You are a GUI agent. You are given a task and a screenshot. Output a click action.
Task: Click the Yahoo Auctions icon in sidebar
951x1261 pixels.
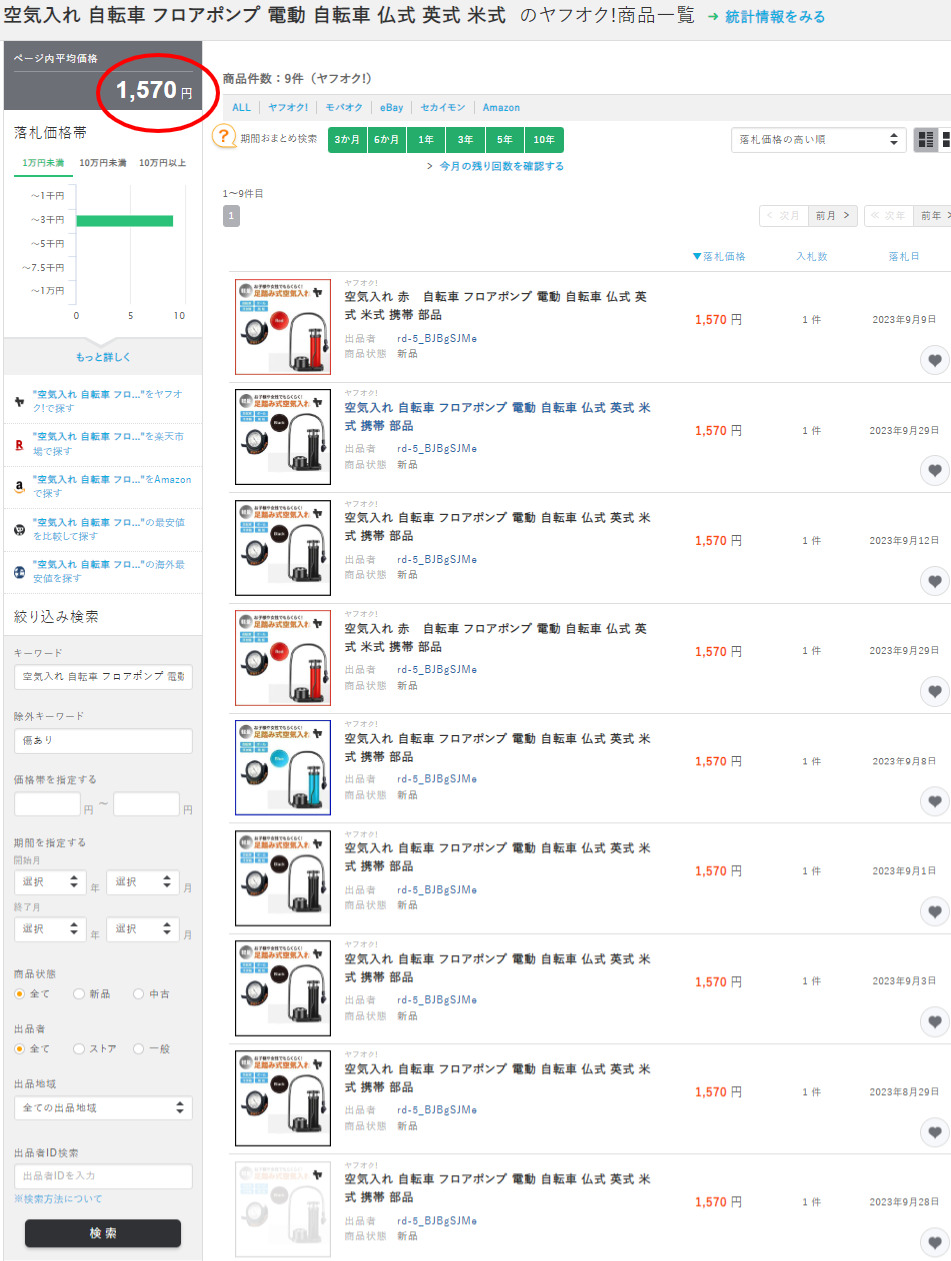coord(20,401)
